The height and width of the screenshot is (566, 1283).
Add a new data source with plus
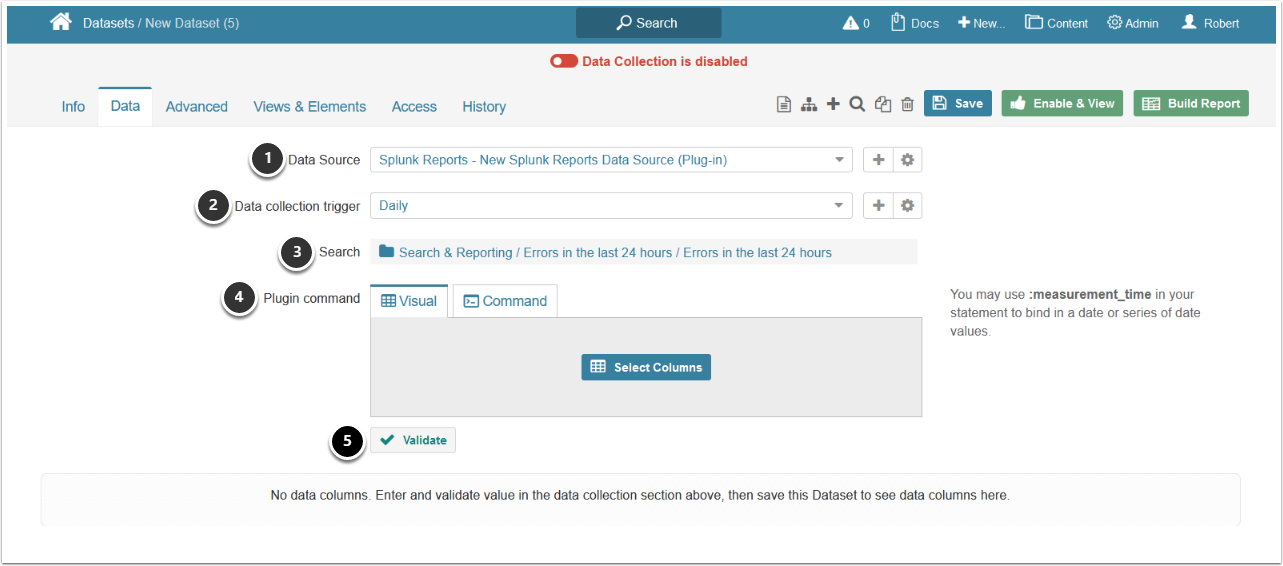coord(878,160)
